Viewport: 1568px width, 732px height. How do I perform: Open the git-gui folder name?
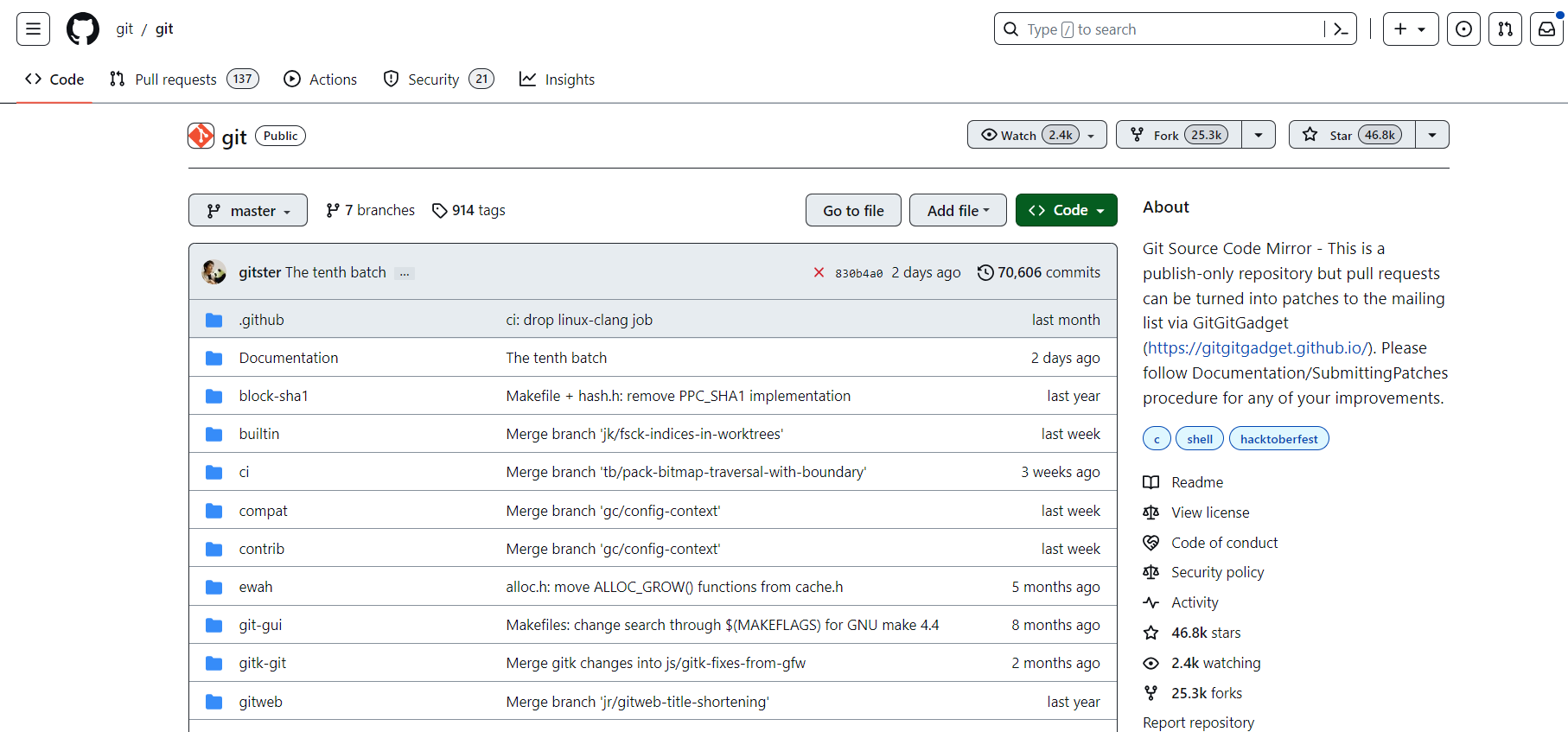260,625
